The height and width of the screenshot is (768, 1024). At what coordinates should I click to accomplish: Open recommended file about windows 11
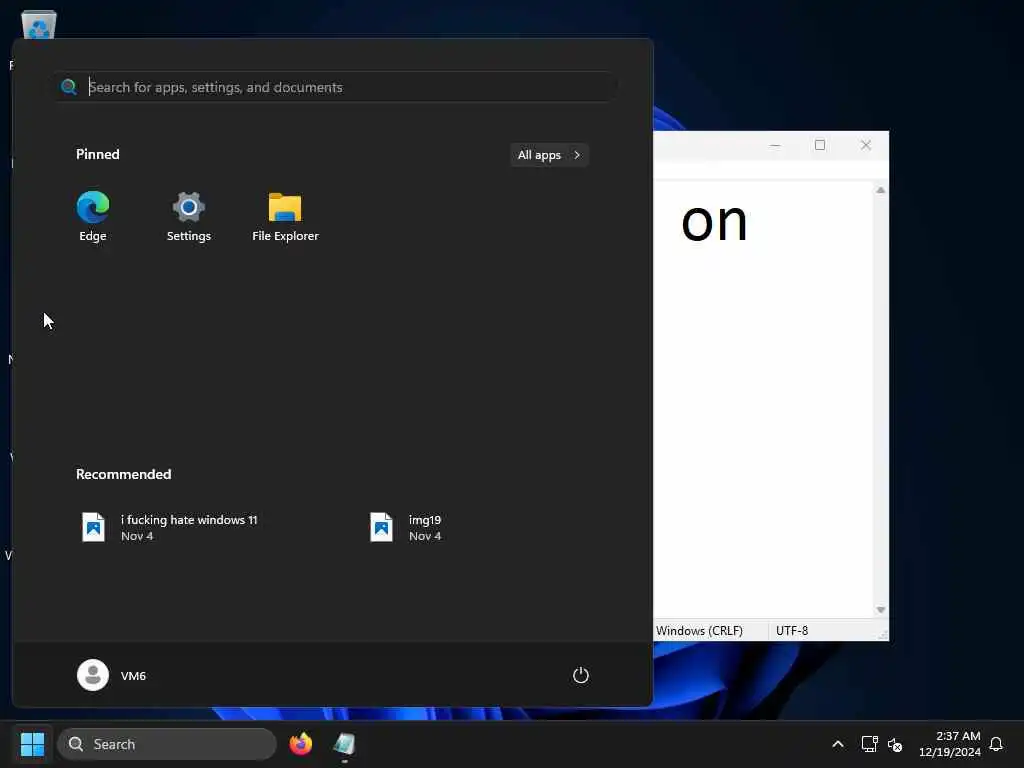(x=170, y=527)
